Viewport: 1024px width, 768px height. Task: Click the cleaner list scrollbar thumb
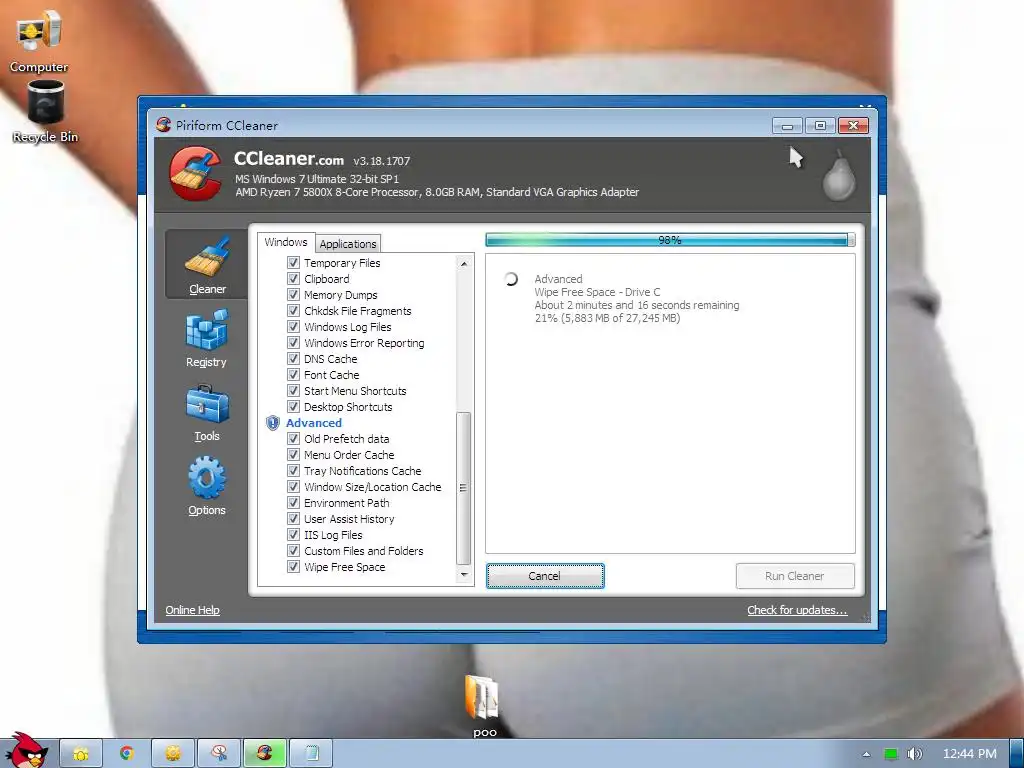(x=464, y=488)
